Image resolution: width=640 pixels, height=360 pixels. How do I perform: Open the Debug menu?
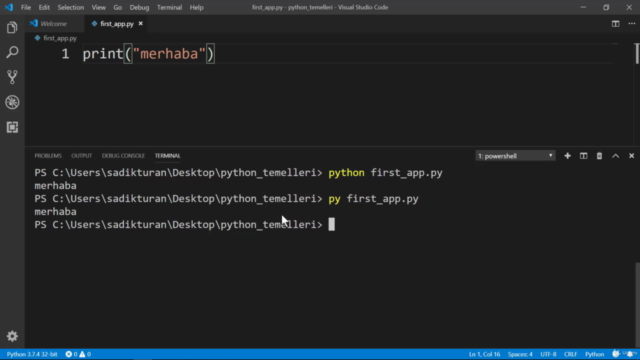pyautogui.click(x=139, y=7)
